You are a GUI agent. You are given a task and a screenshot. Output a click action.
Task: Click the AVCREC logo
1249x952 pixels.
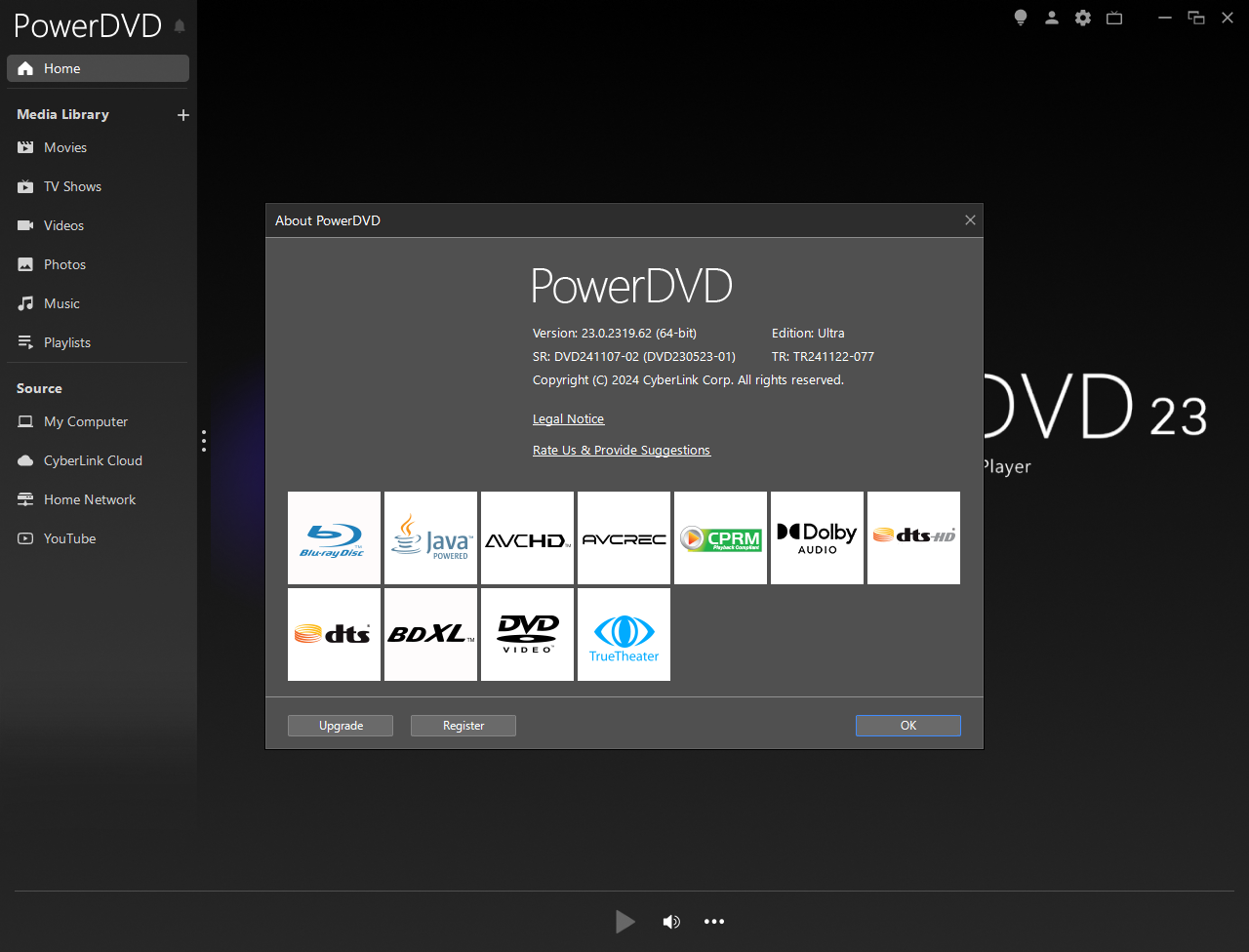[x=624, y=537]
